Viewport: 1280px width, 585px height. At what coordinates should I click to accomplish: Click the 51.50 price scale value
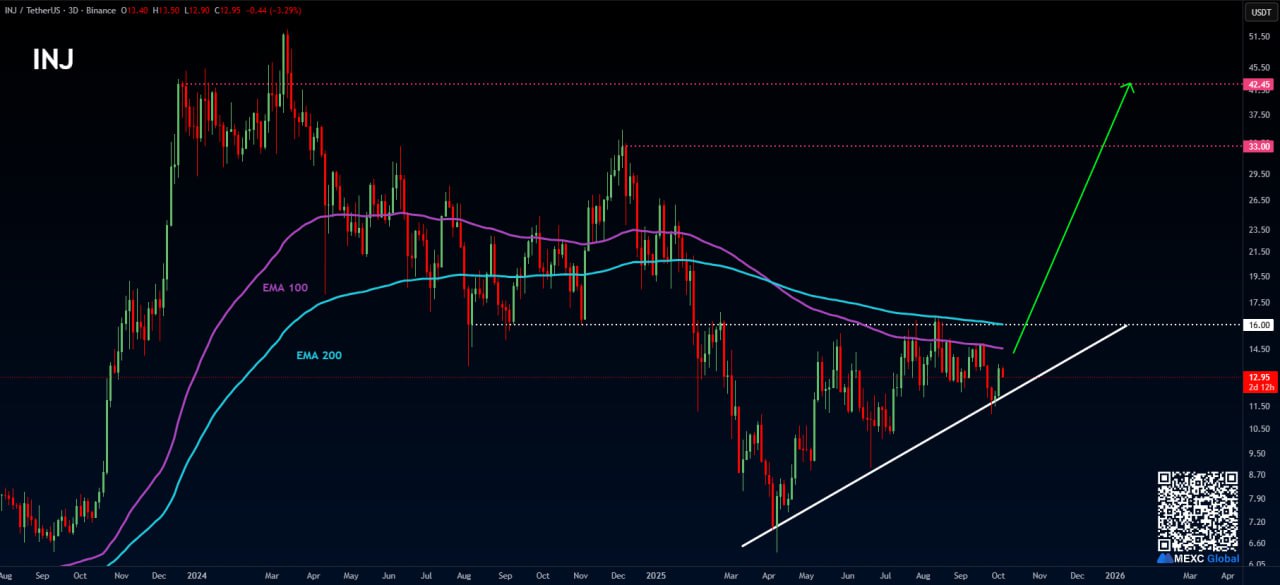[x=1259, y=37]
